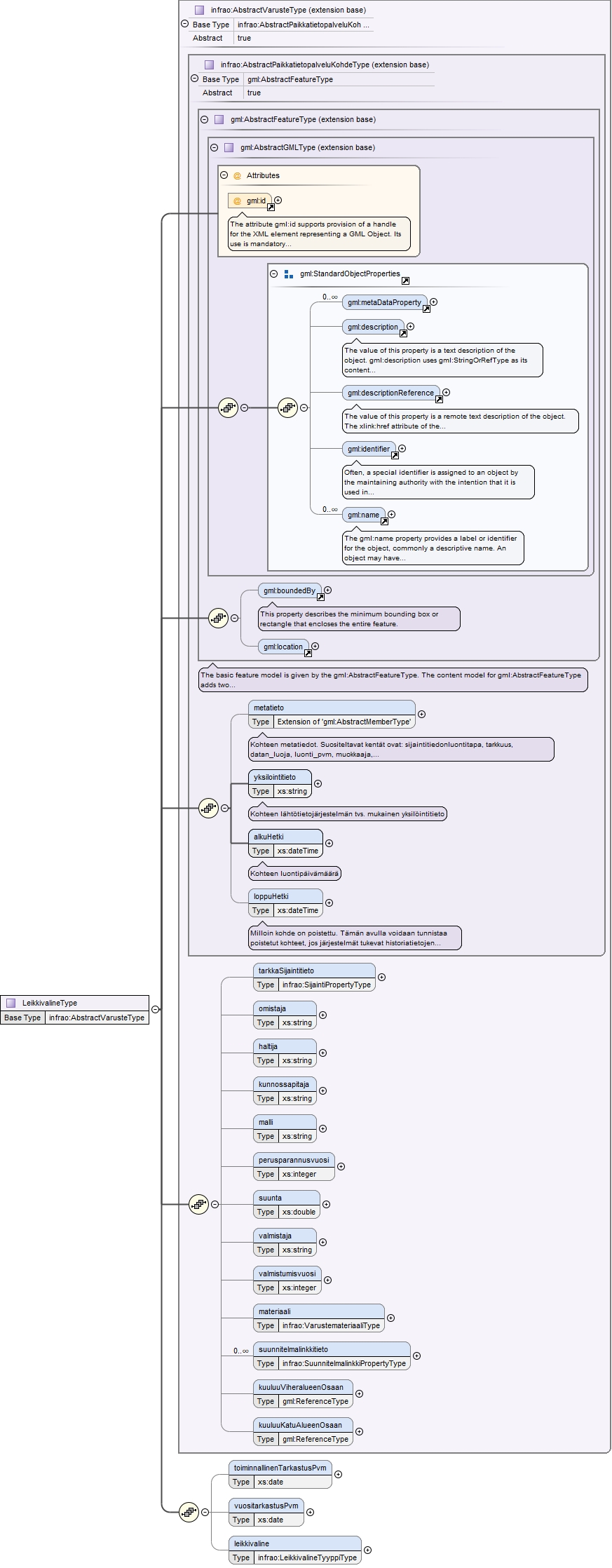Expand the gml:description element

pos(411,327)
